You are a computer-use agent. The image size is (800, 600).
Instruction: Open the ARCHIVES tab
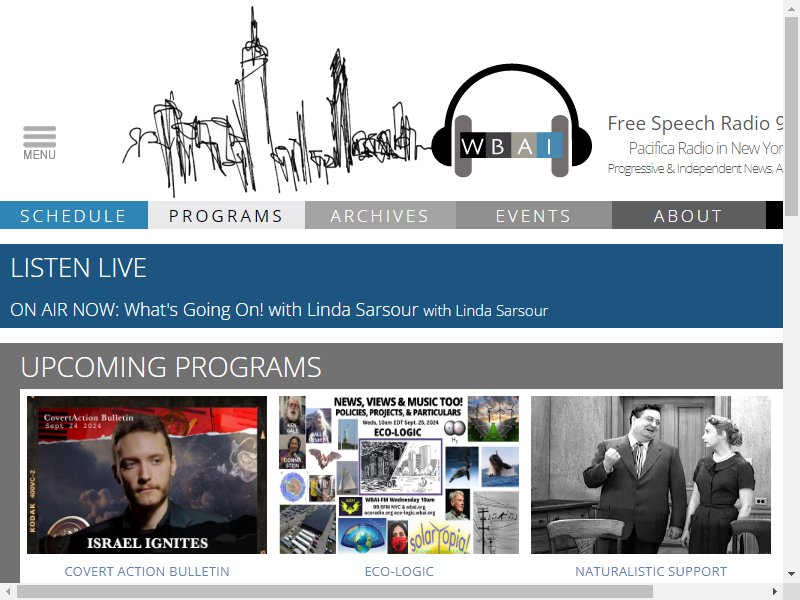[380, 215]
